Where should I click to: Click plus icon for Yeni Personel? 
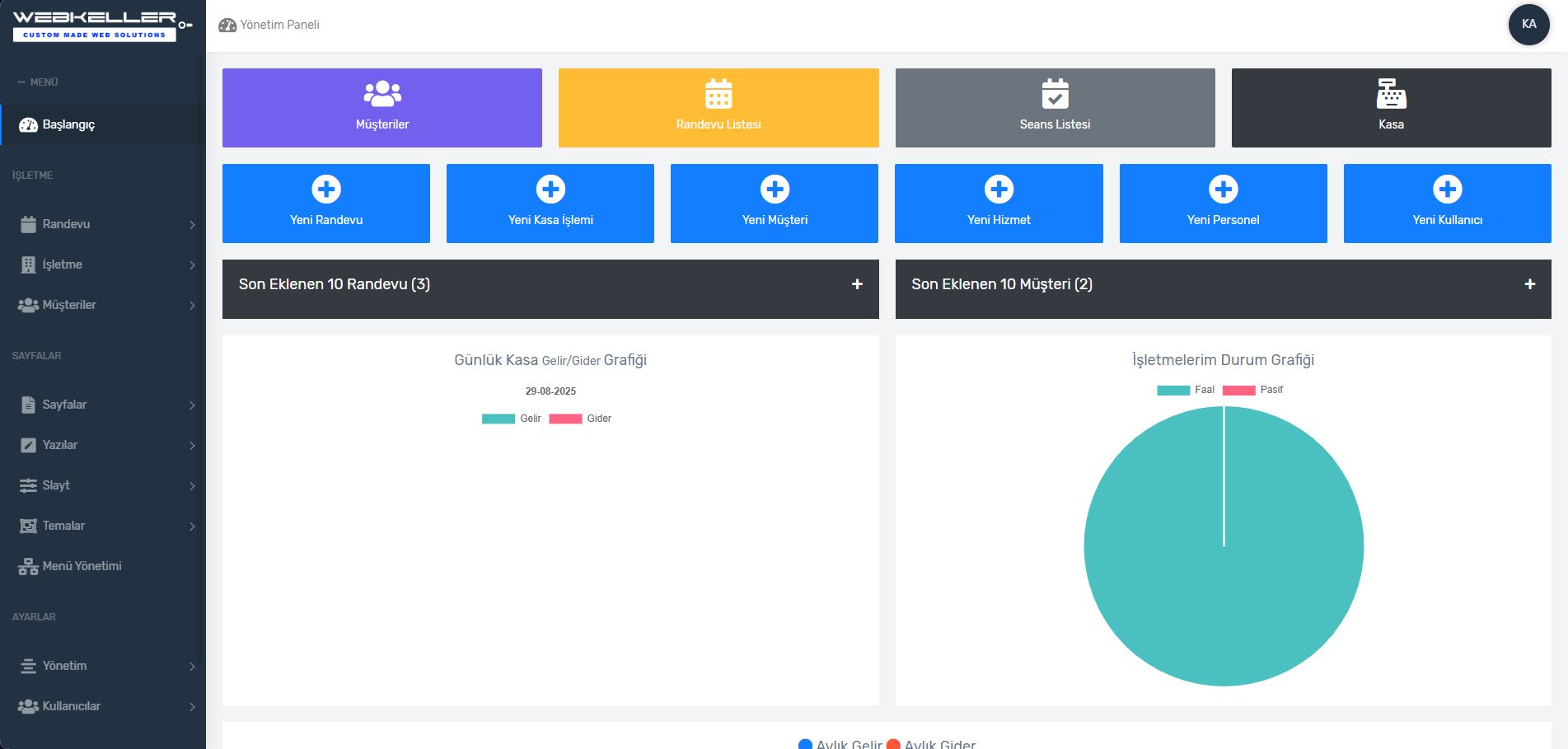coord(1223,190)
